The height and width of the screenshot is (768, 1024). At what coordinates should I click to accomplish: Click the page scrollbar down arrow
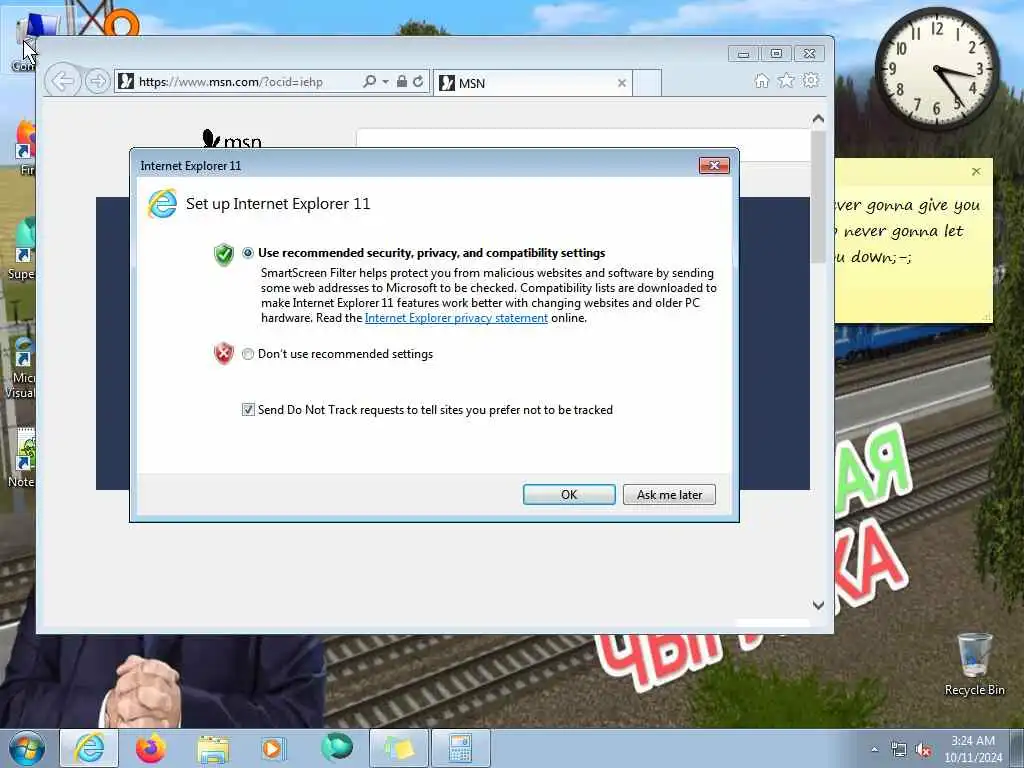pyautogui.click(x=818, y=605)
